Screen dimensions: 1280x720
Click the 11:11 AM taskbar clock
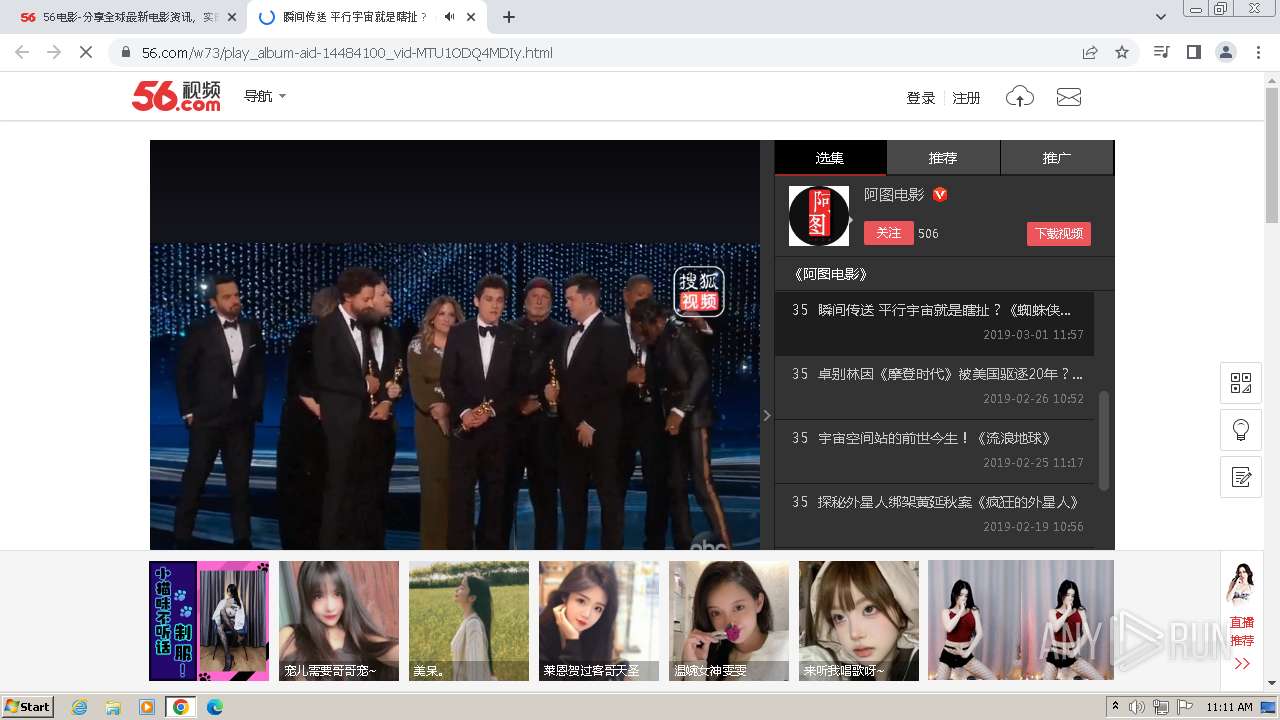point(1229,707)
